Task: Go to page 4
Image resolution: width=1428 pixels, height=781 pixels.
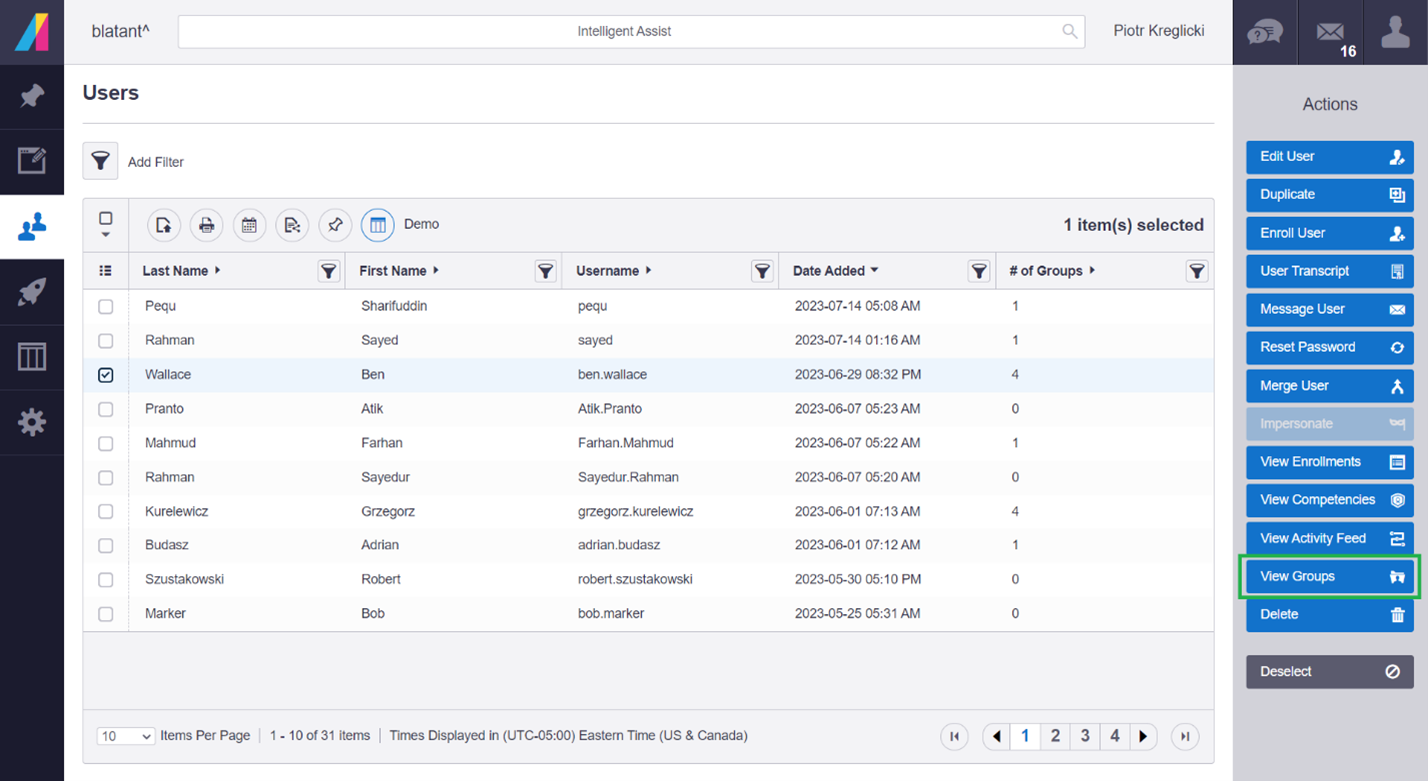Action: coord(1115,736)
